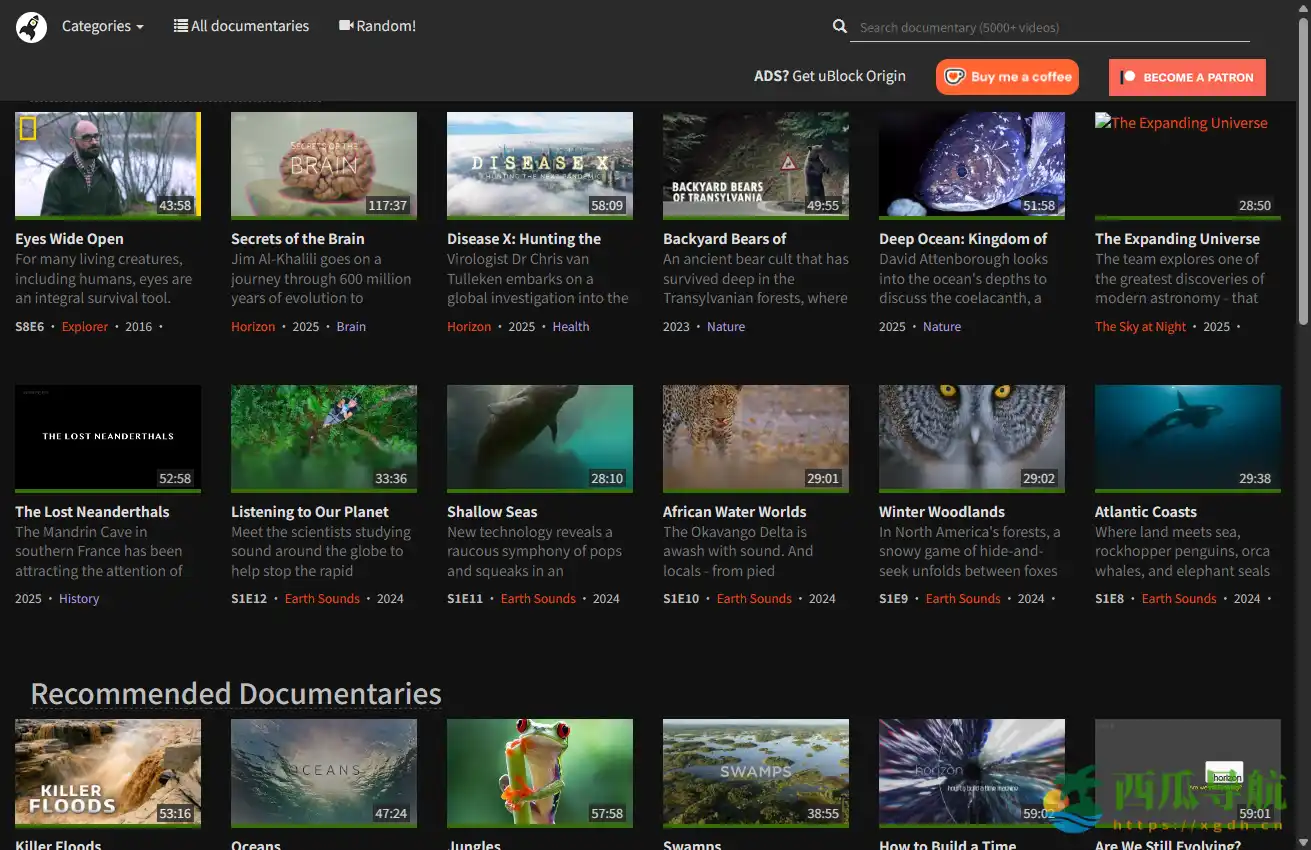Click the Patreon logo icon
The image size is (1311, 850).
click(x=1128, y=77)
